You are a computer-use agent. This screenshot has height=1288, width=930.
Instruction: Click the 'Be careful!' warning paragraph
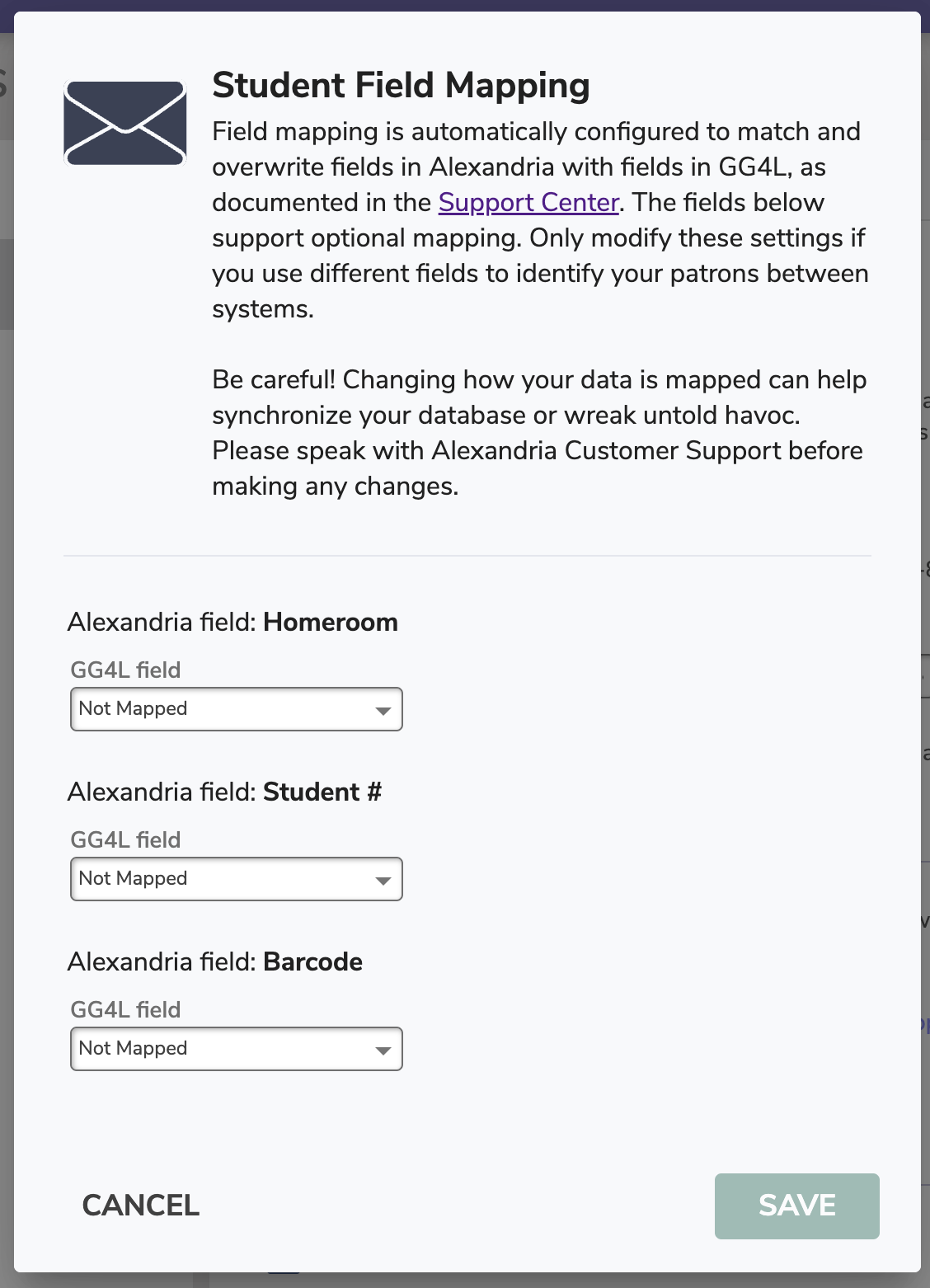pyautogui.click(x=539, y=433)
